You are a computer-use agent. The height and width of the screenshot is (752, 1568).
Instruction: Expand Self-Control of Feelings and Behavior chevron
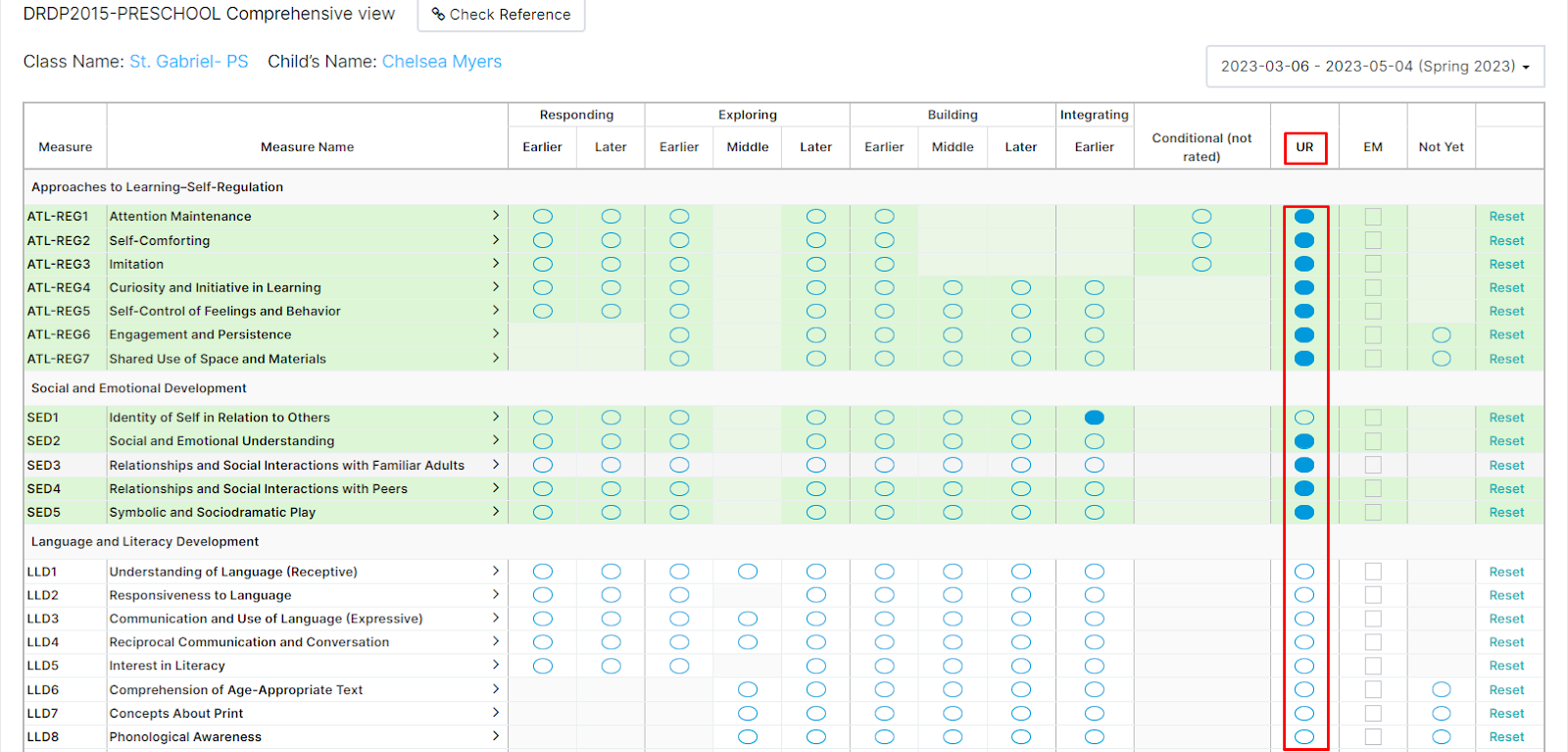[x=495, y=311]
